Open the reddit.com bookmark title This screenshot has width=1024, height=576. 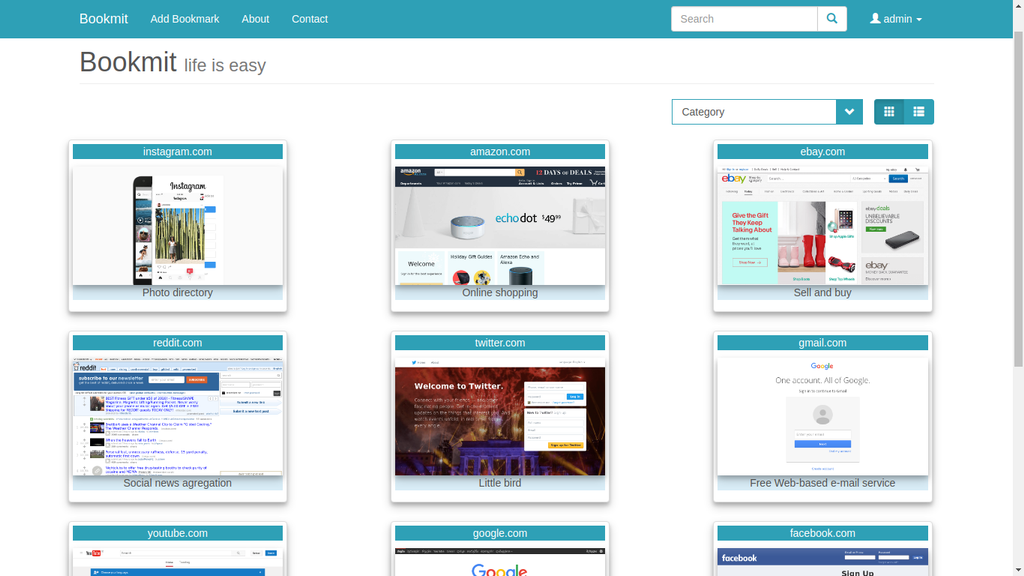point(178,343)
